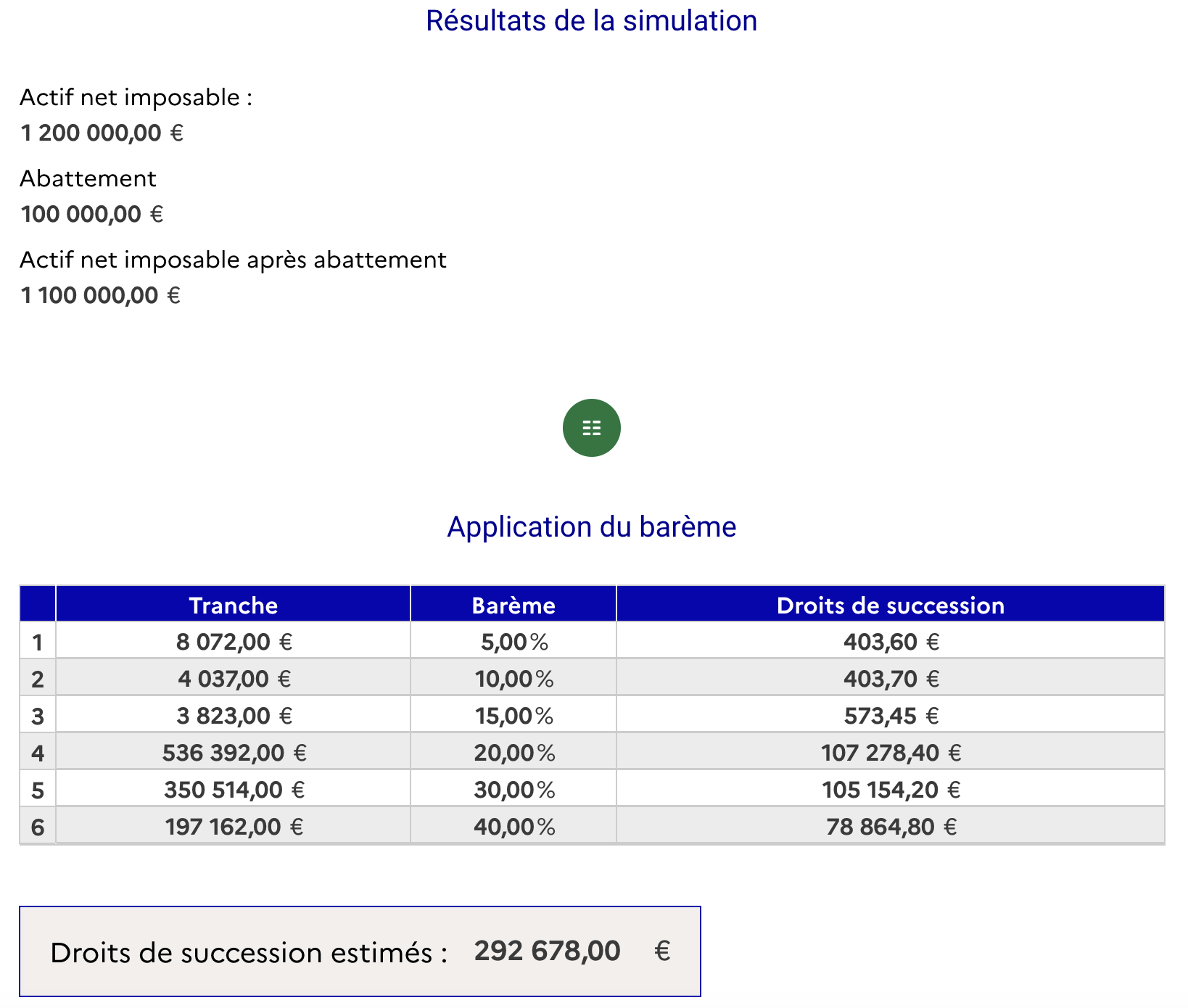Click the 30,00% barème cell
The height and width of the screenshot is (1008, 1188).
coord(513,790)
